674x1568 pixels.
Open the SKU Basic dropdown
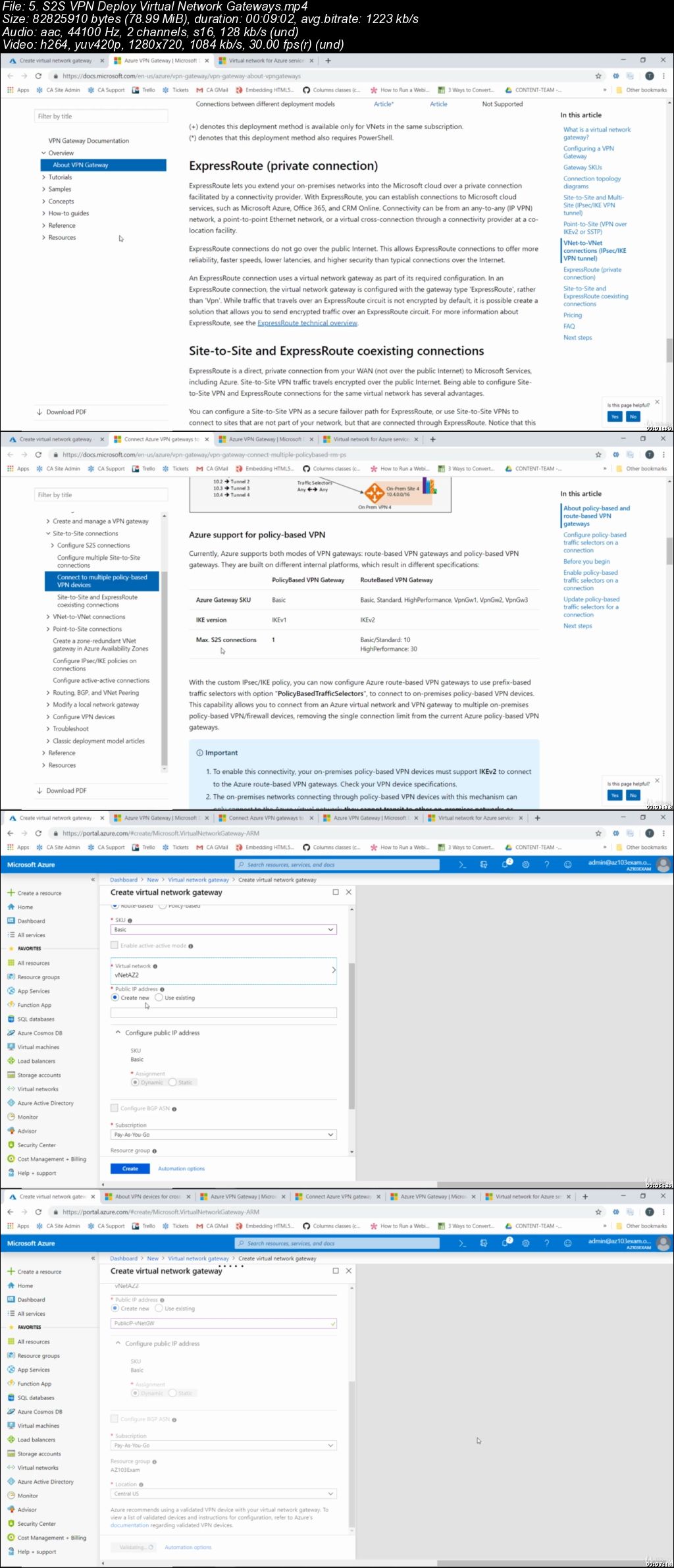click(224, 929)
